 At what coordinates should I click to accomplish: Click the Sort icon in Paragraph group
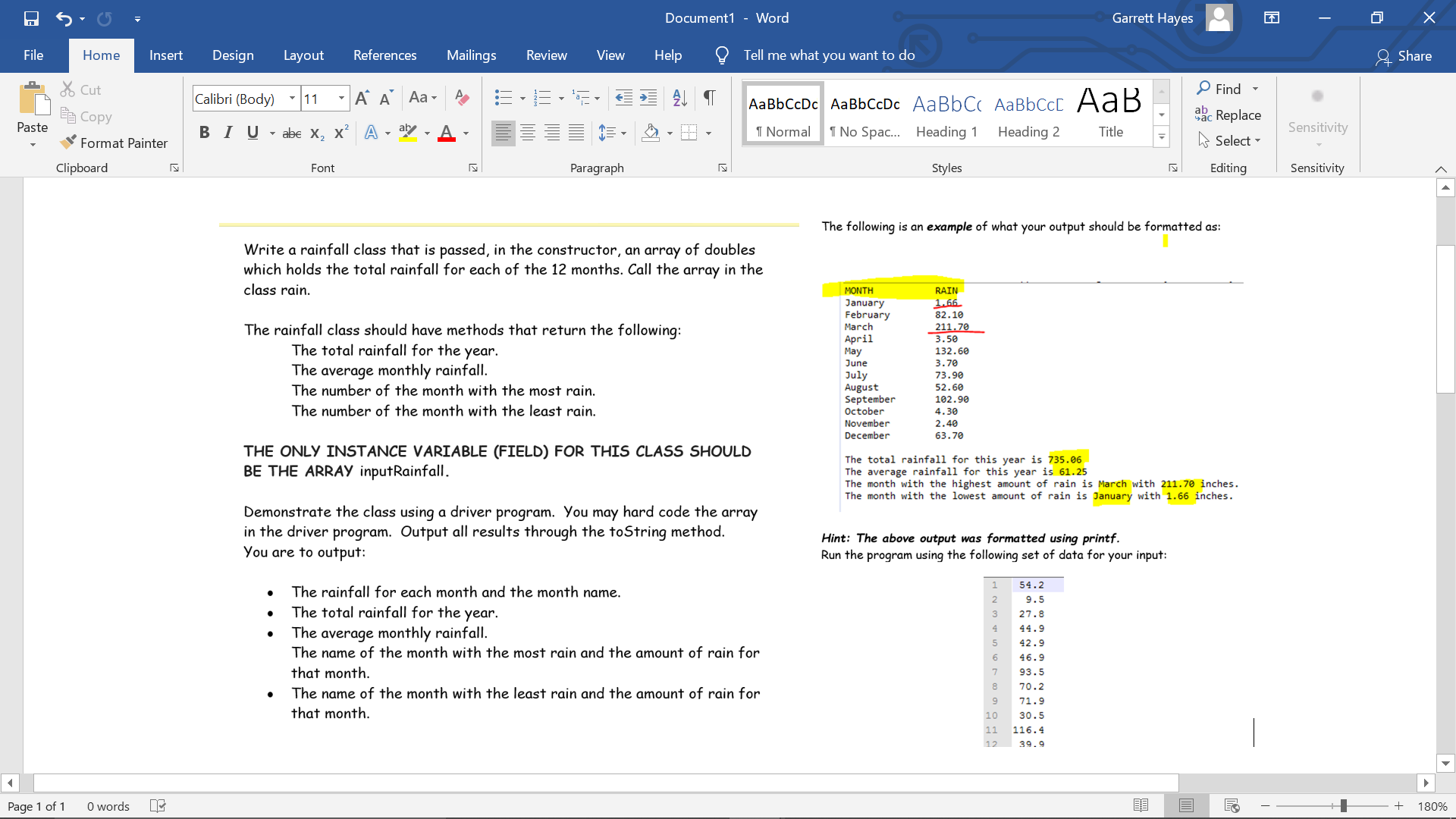coord(679,98)
